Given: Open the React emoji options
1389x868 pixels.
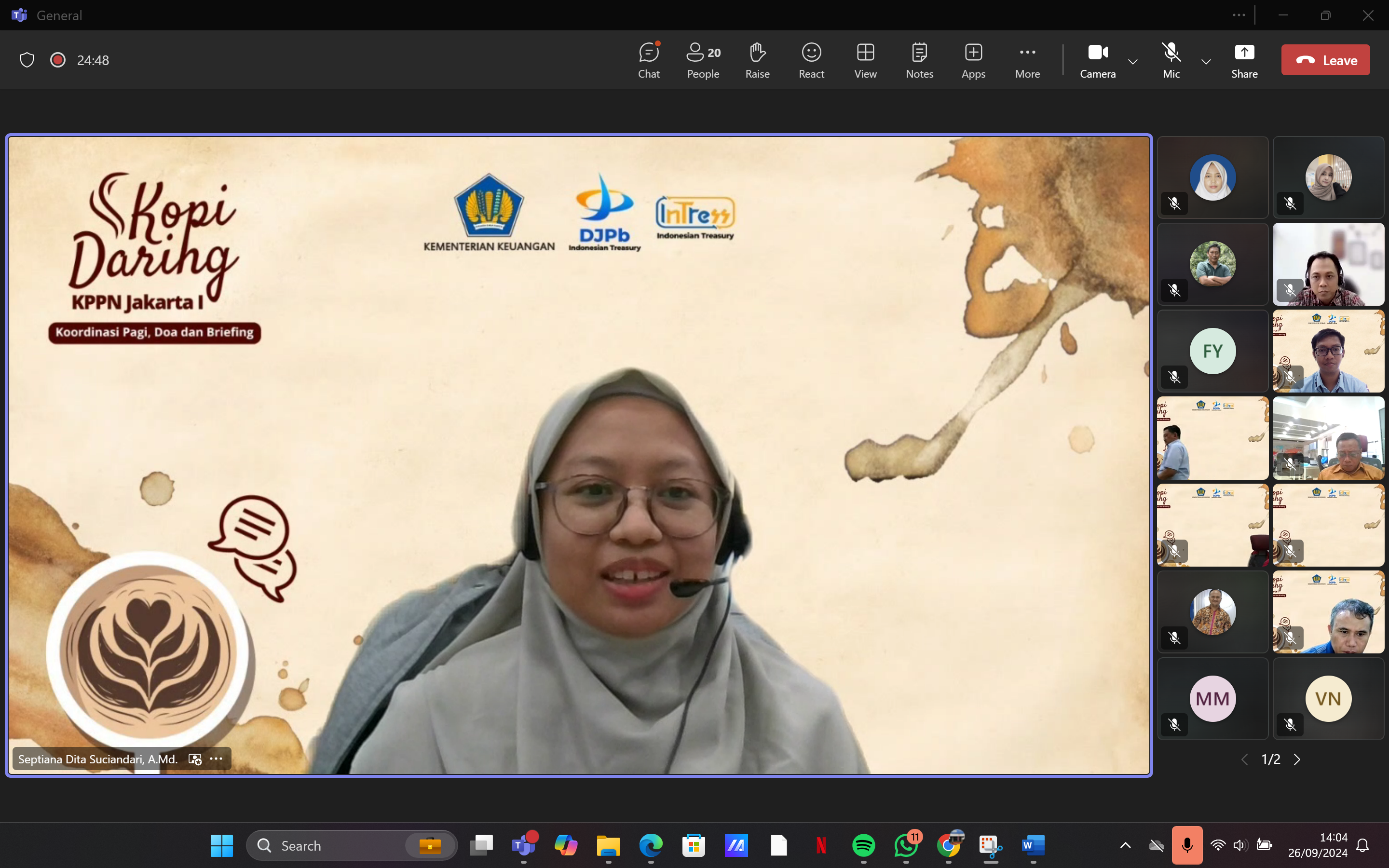Looking at the screenshot, I should [x=811, y=60].
